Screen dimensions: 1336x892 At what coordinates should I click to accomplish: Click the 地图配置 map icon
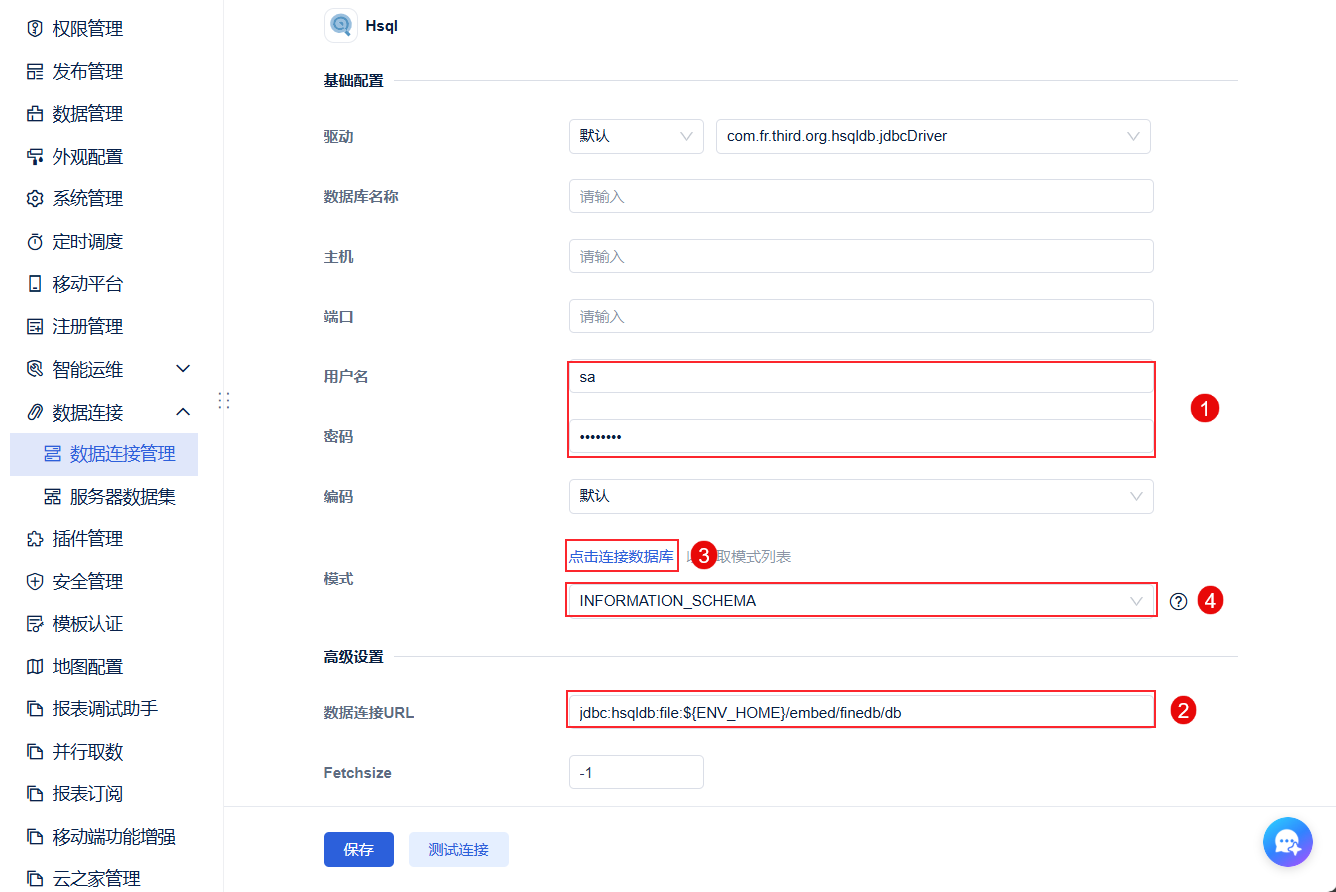[x=35, y=667]
